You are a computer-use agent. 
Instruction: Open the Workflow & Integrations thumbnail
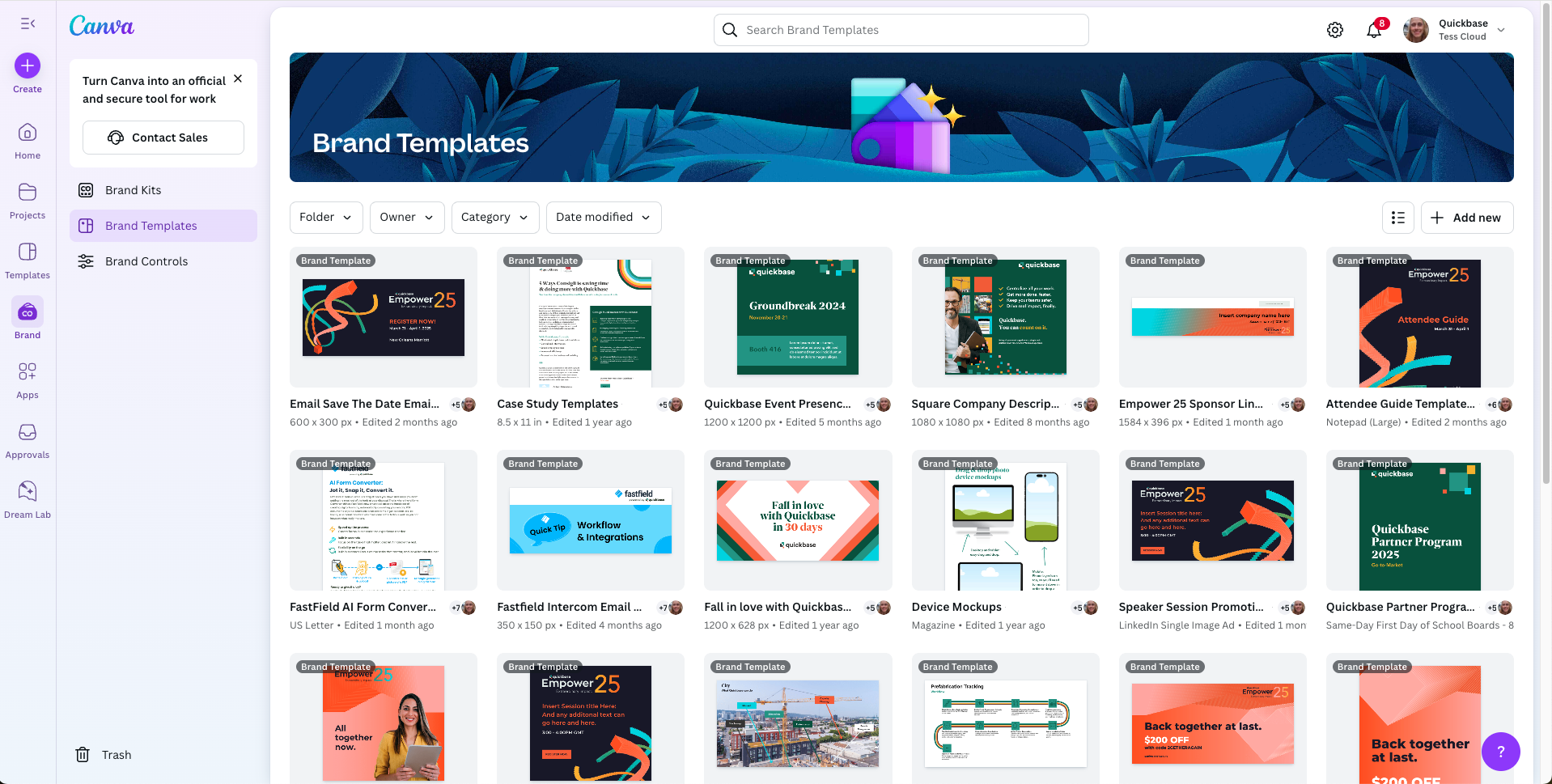click(x=591, y=520)
